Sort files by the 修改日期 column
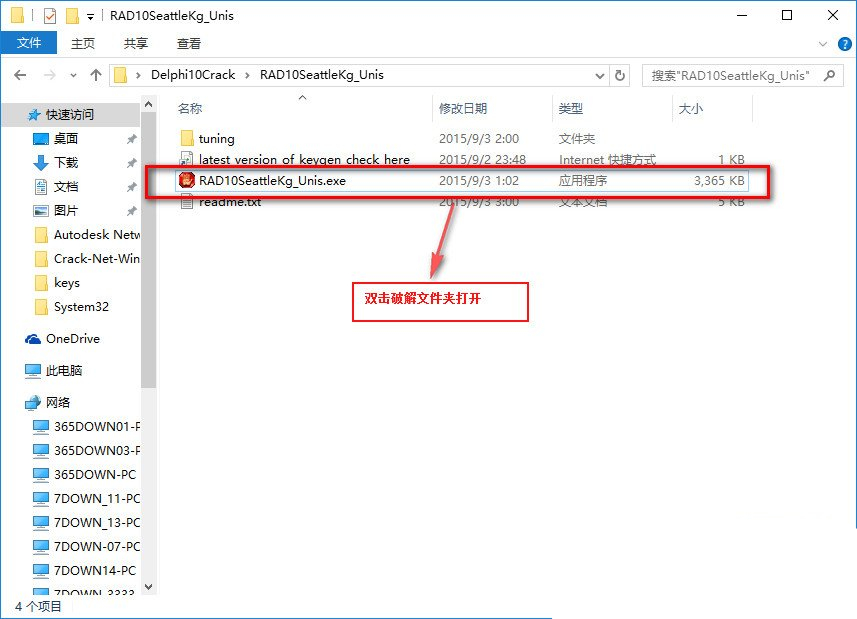 click(x=463, y=108)
